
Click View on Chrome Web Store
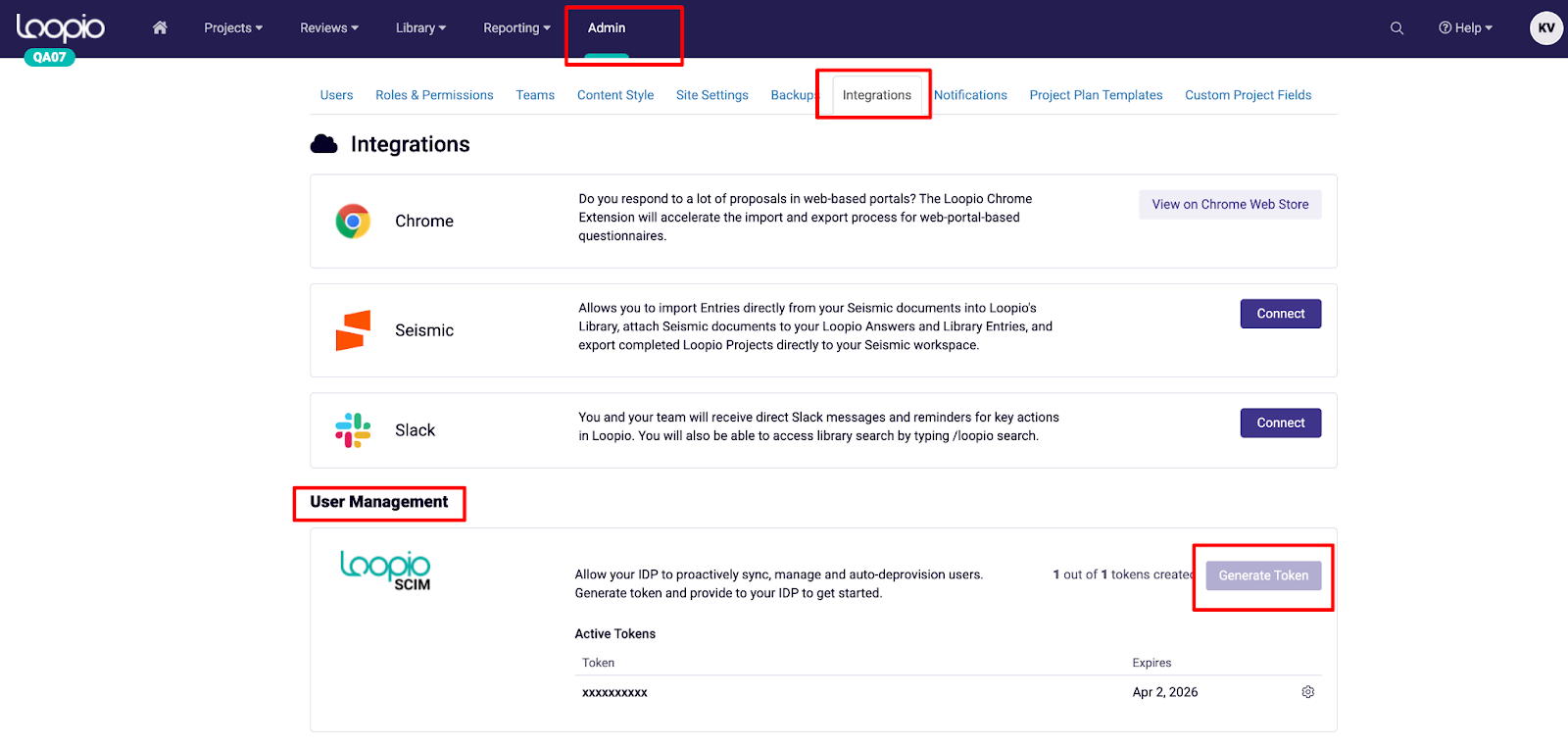click(1230, 205)
